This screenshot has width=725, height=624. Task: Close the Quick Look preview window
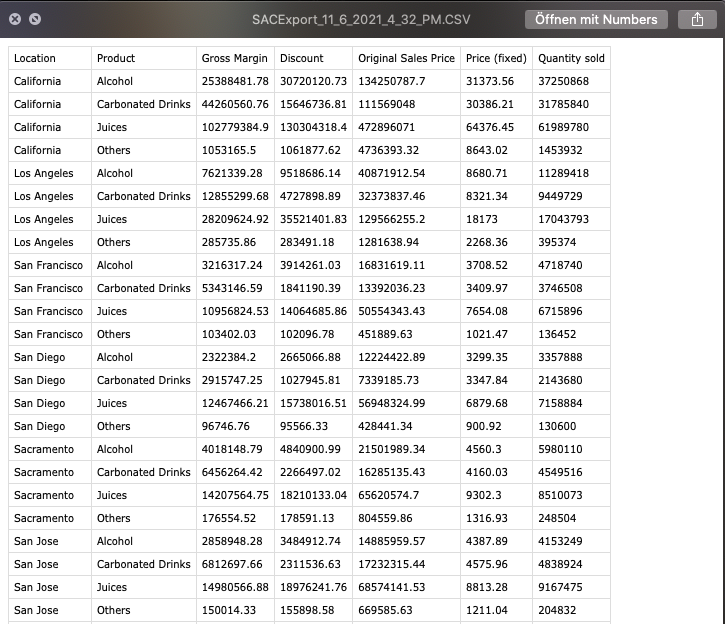point(15,19)
